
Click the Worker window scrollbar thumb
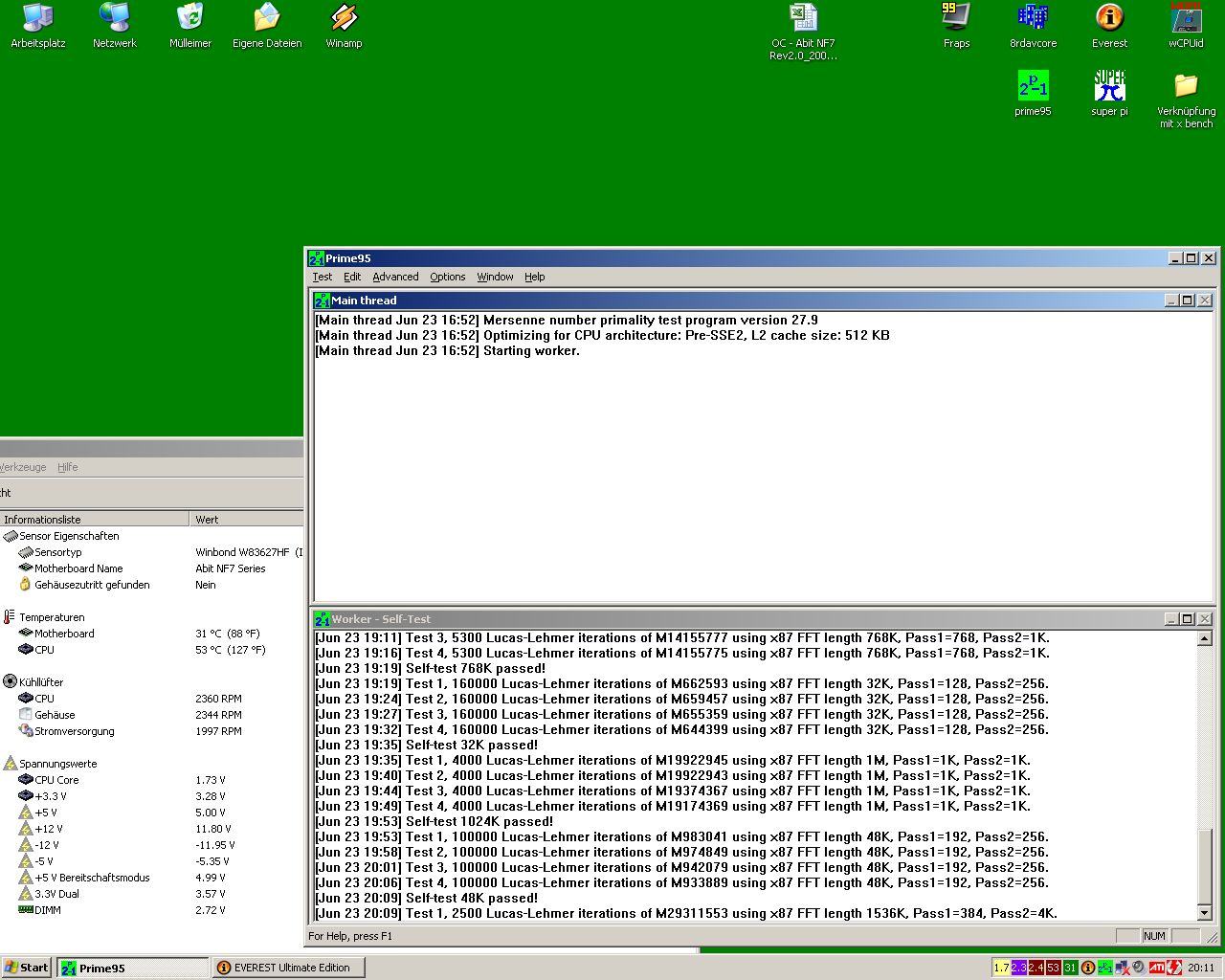click(1205, 866)
